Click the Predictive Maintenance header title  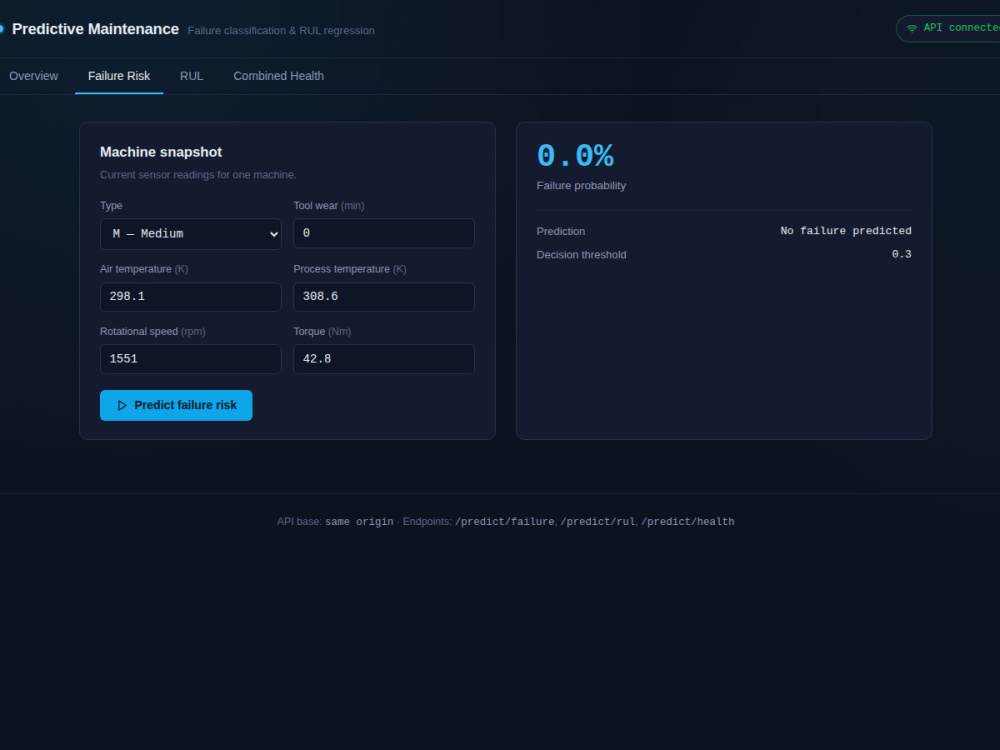coord(96,29)
